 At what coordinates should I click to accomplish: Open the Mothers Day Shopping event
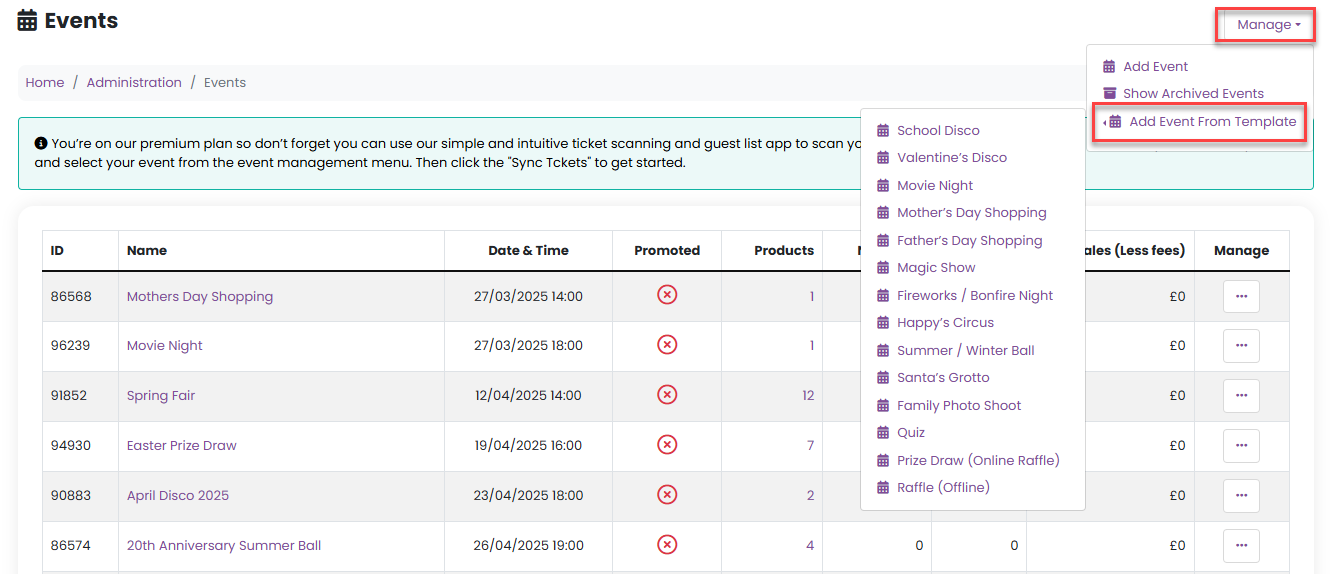coord(200,297)
